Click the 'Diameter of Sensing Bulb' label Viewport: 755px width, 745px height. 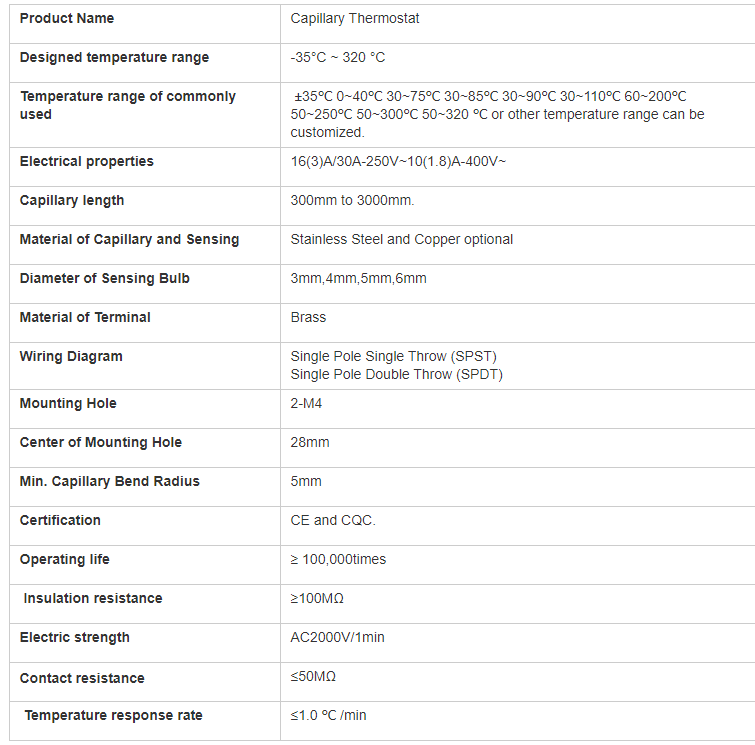(x=104, y=278)
